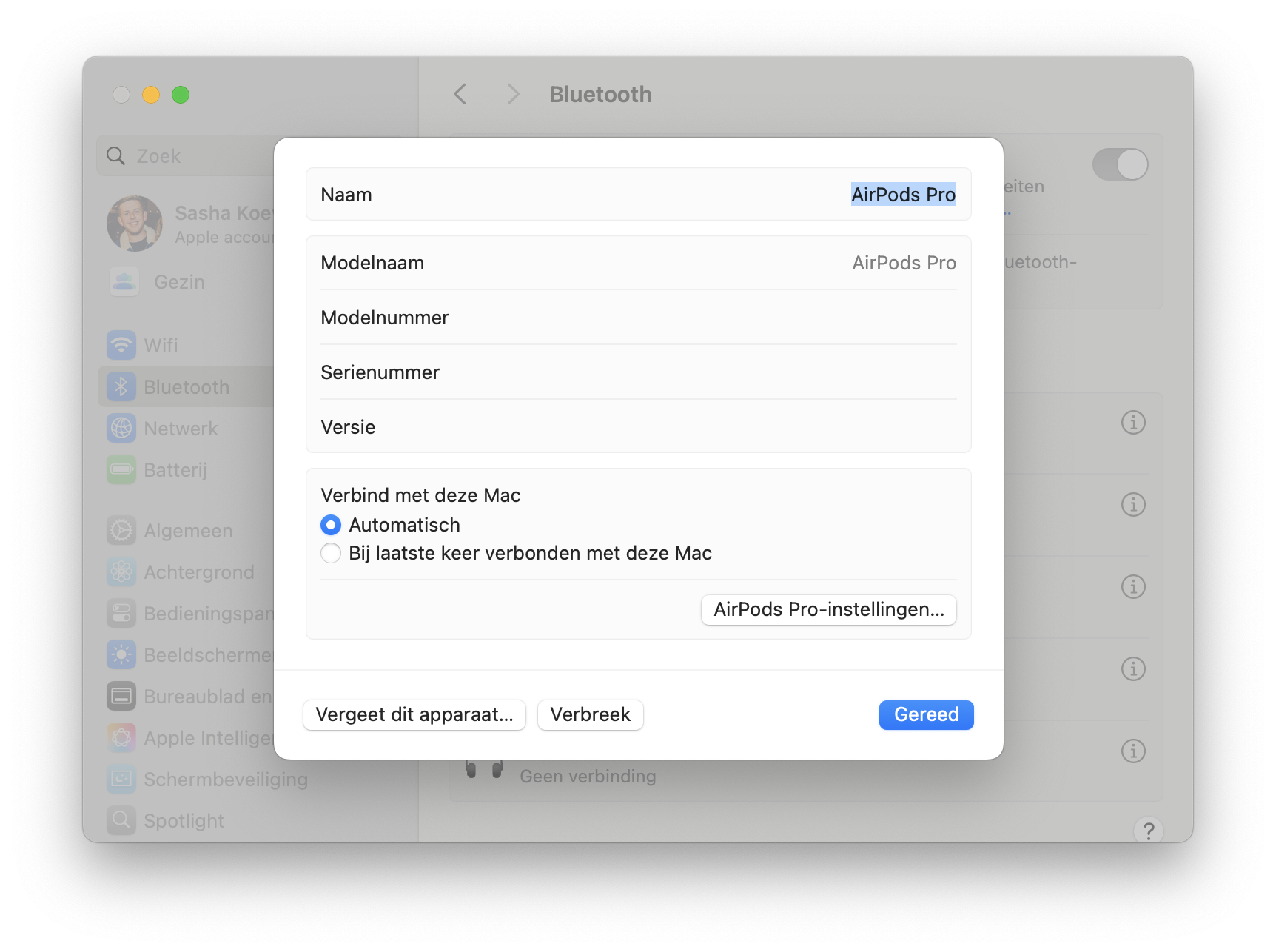Image resolution: width=1276 pixels, height=952 pixels.
Task: Toggle the Bluetooth switch
Action: 1120,164
